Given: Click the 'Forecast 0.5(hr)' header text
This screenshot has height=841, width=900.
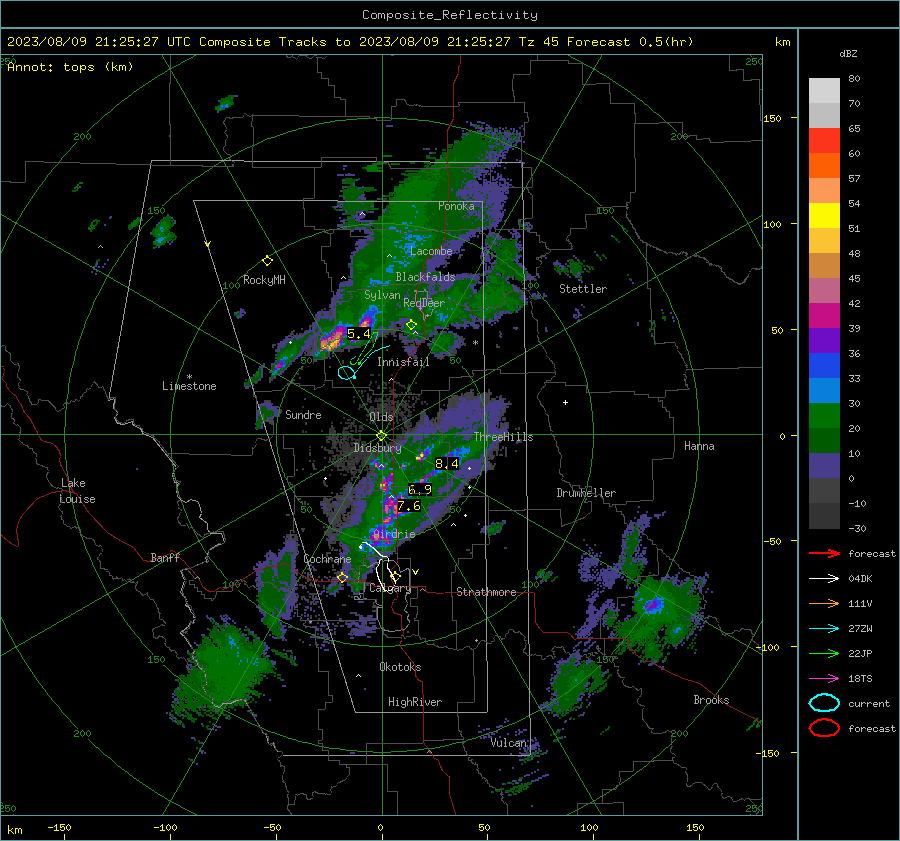Looking at the screenshot, I should pyautogui.click(x=630, y=42).
